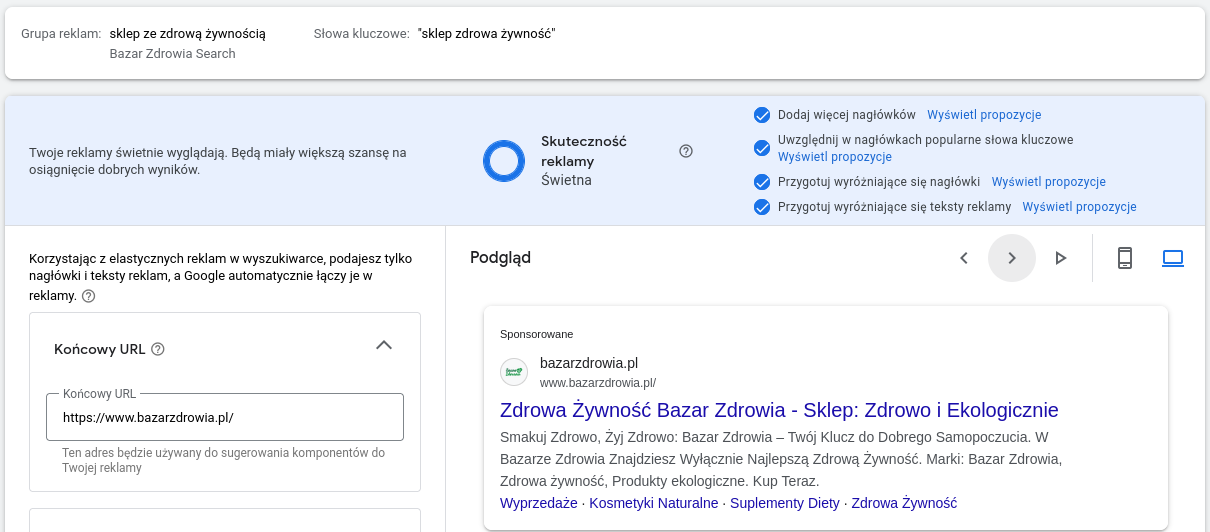Image resolution: width=1210 pixels, height=532 pixels.
Task: Click checkmark next to Dodaj więcej nagłówków
Action: point(762,115)
